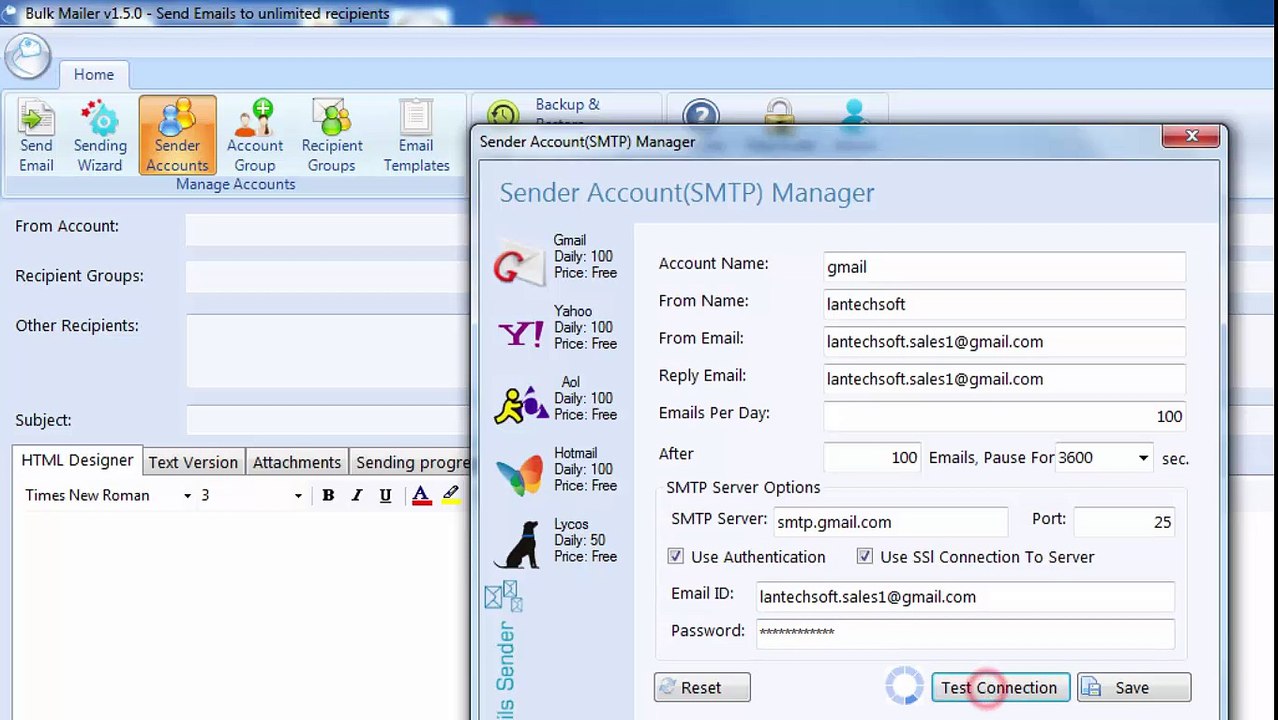
Task: Open Email Templates
Action: (x=416, y=136)
